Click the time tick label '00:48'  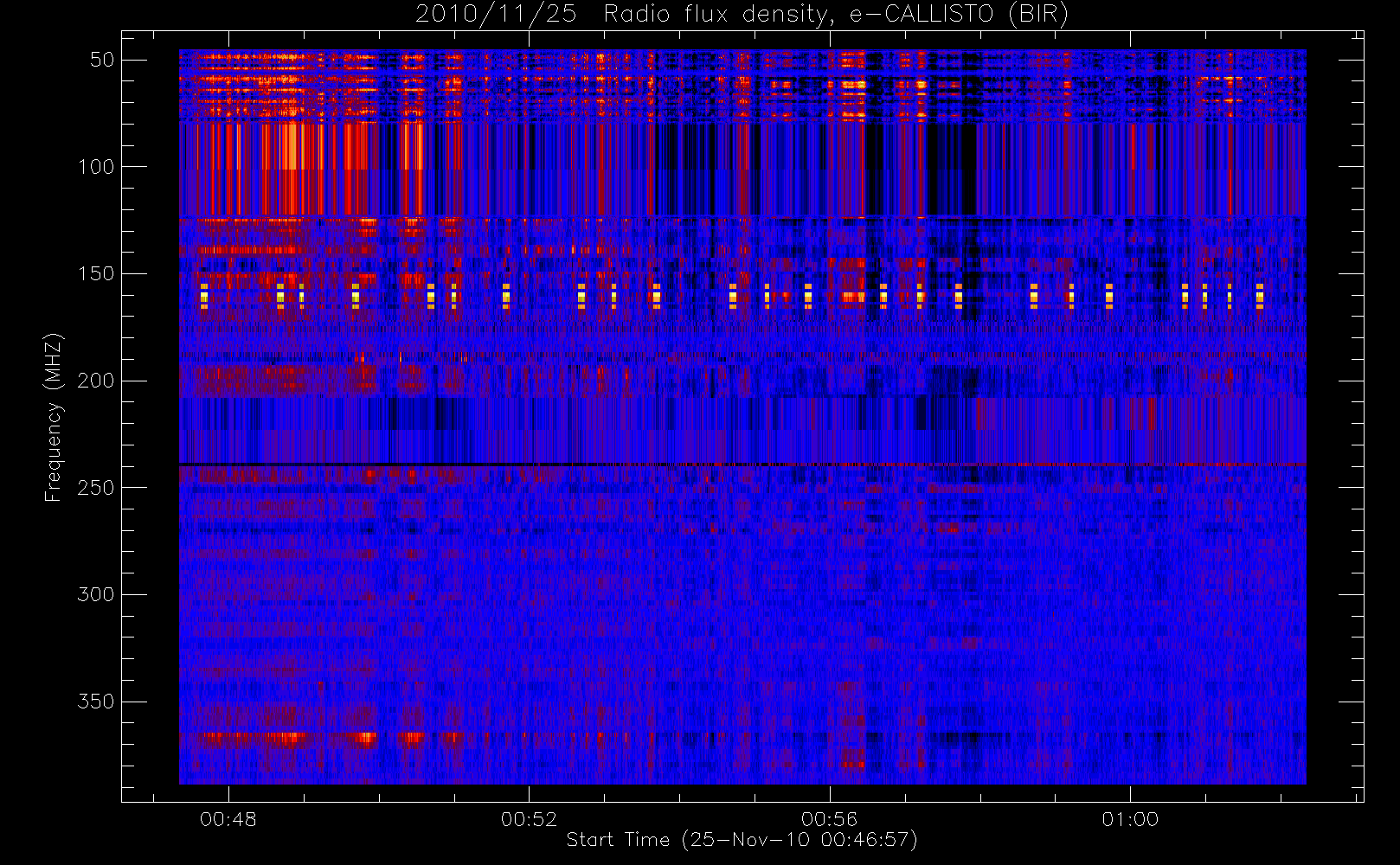[x=228, y=820]
